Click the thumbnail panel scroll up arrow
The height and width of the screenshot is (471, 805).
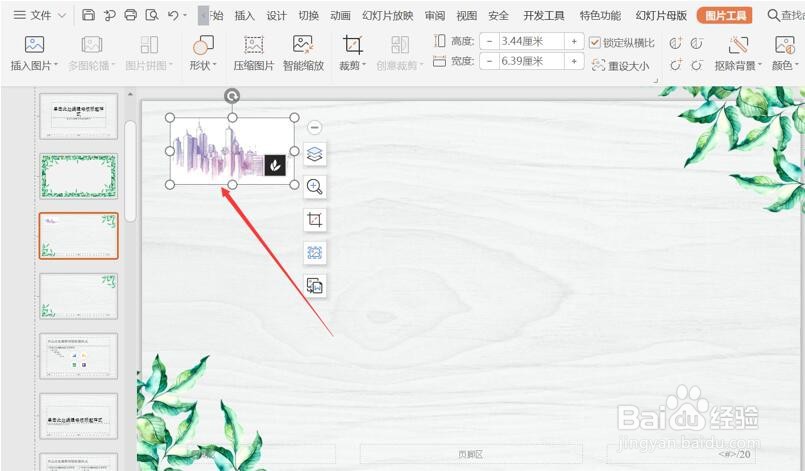click(130, 95)
